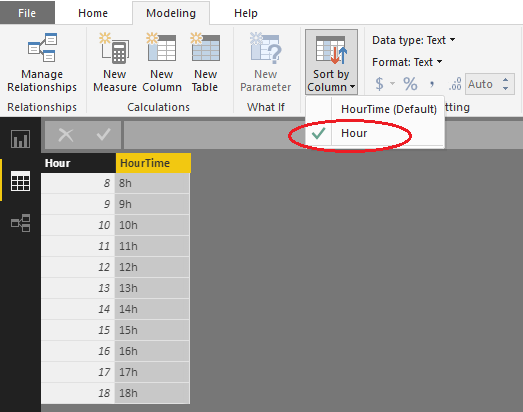The height and width of the screenshot is (412, 523).
Task: Open the Help tab
Action: (x=246, y=13)
